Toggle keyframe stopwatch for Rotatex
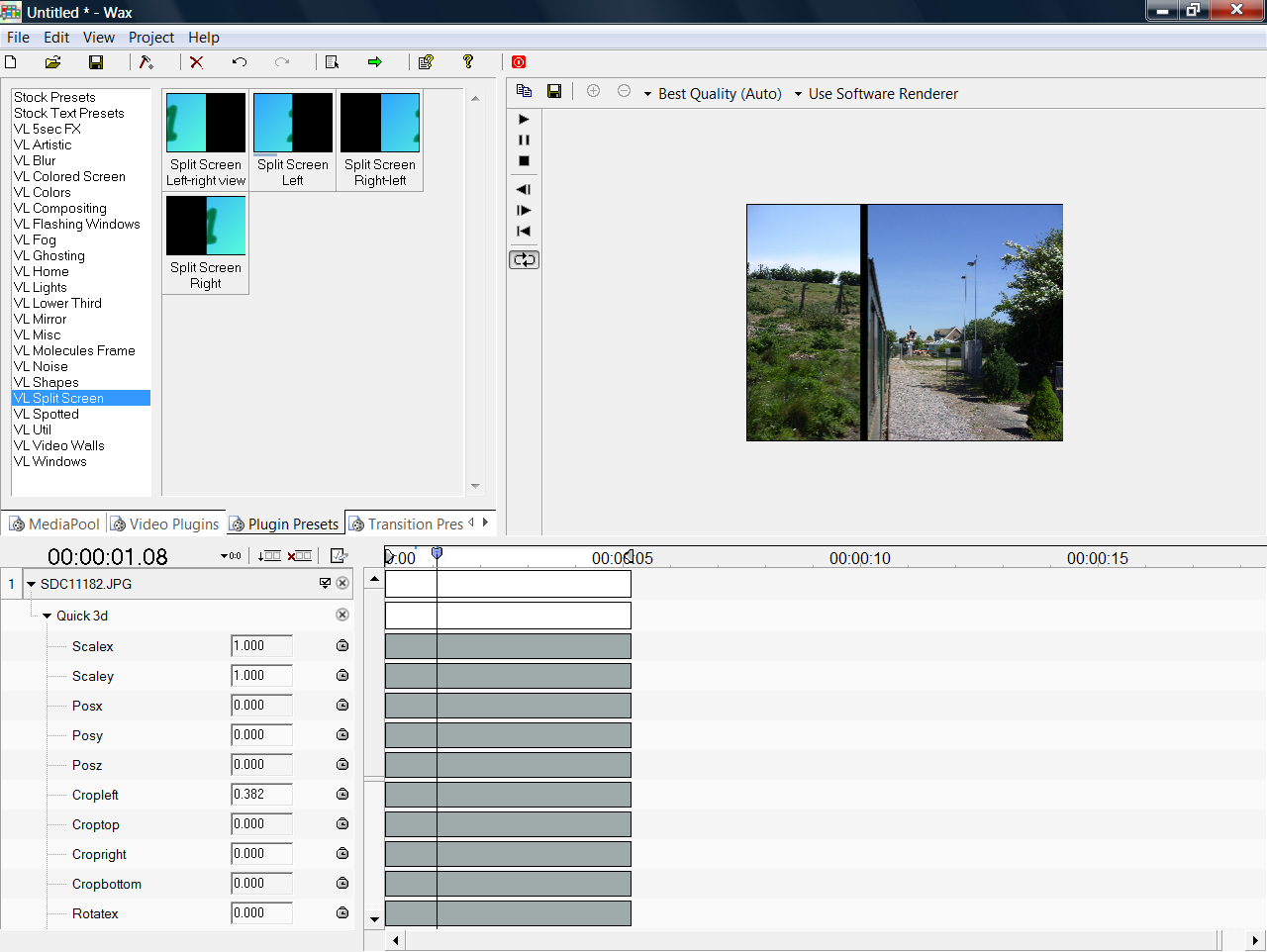Image resolution: width=1267 pixels, height=952 pixels. tap(342, 912)
